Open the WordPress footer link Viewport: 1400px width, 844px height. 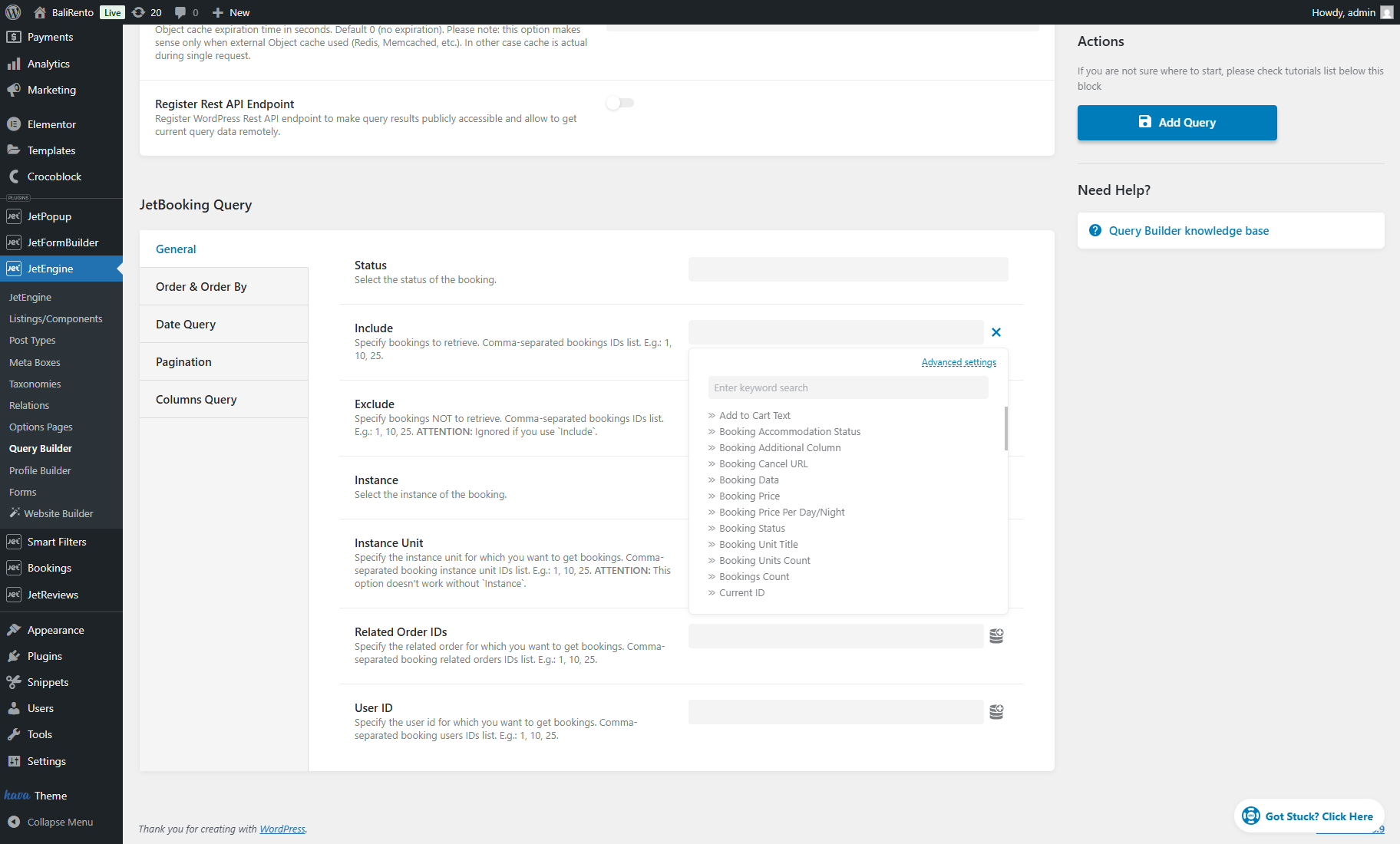tap(282, 829)
